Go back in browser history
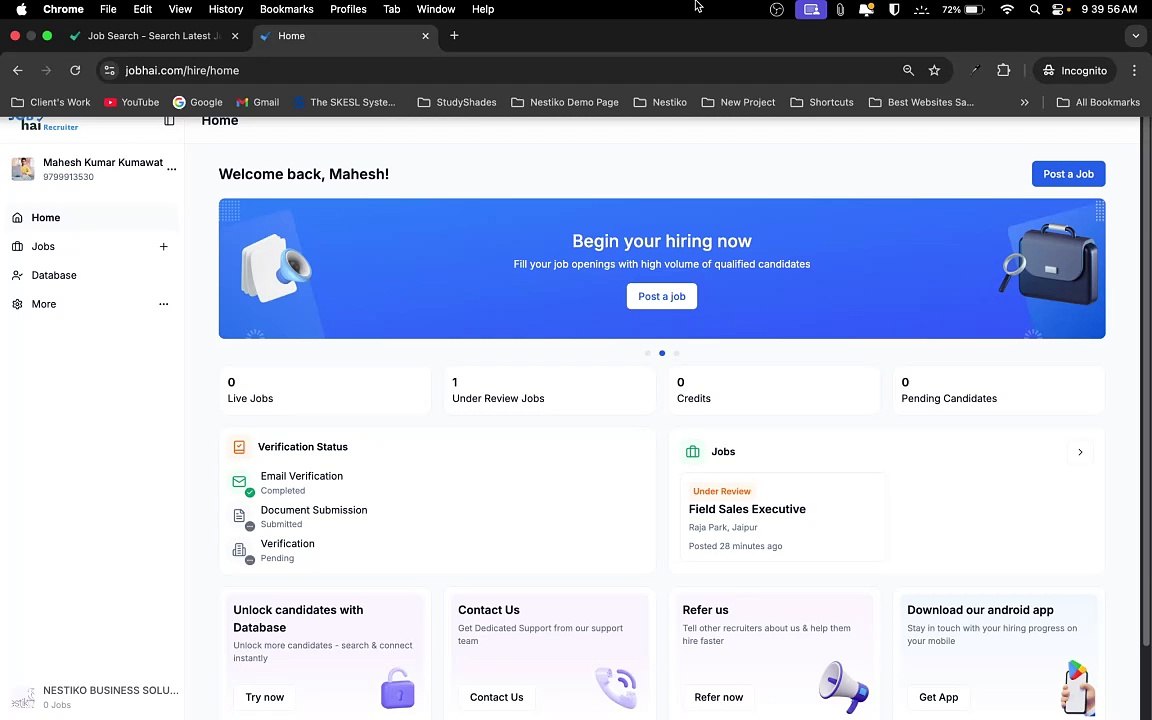Viewport: 1152px width, 720px height. (x=18, y=71)
